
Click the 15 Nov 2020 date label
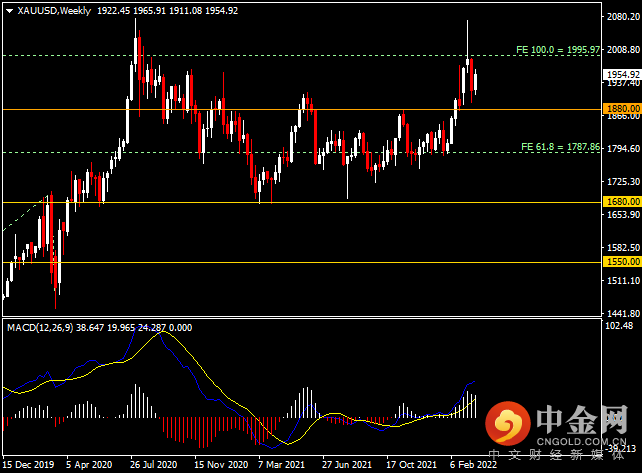coord(221,465)
